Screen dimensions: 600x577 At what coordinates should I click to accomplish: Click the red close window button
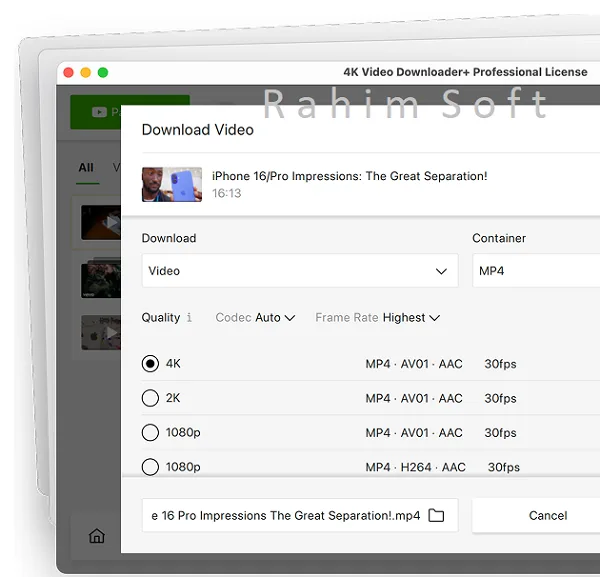tap(68, 72)
